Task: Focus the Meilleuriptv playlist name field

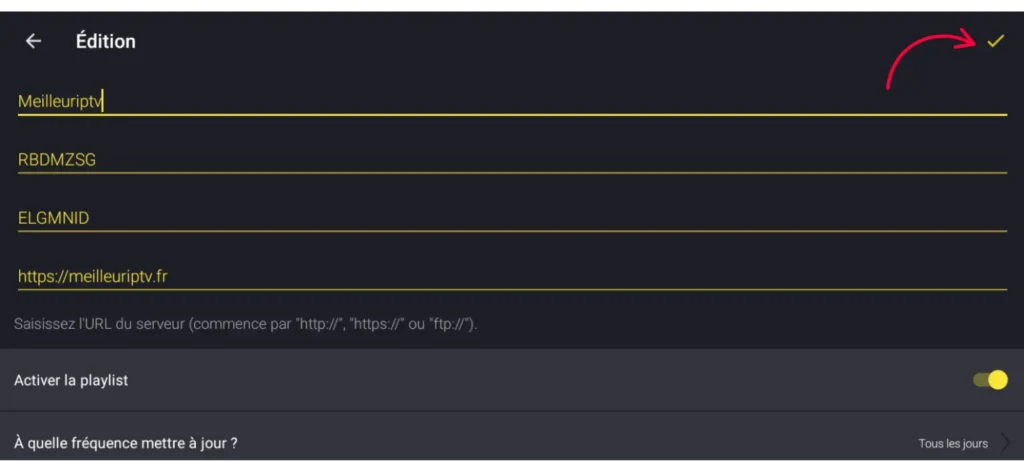Action: (x=60, y=100)
